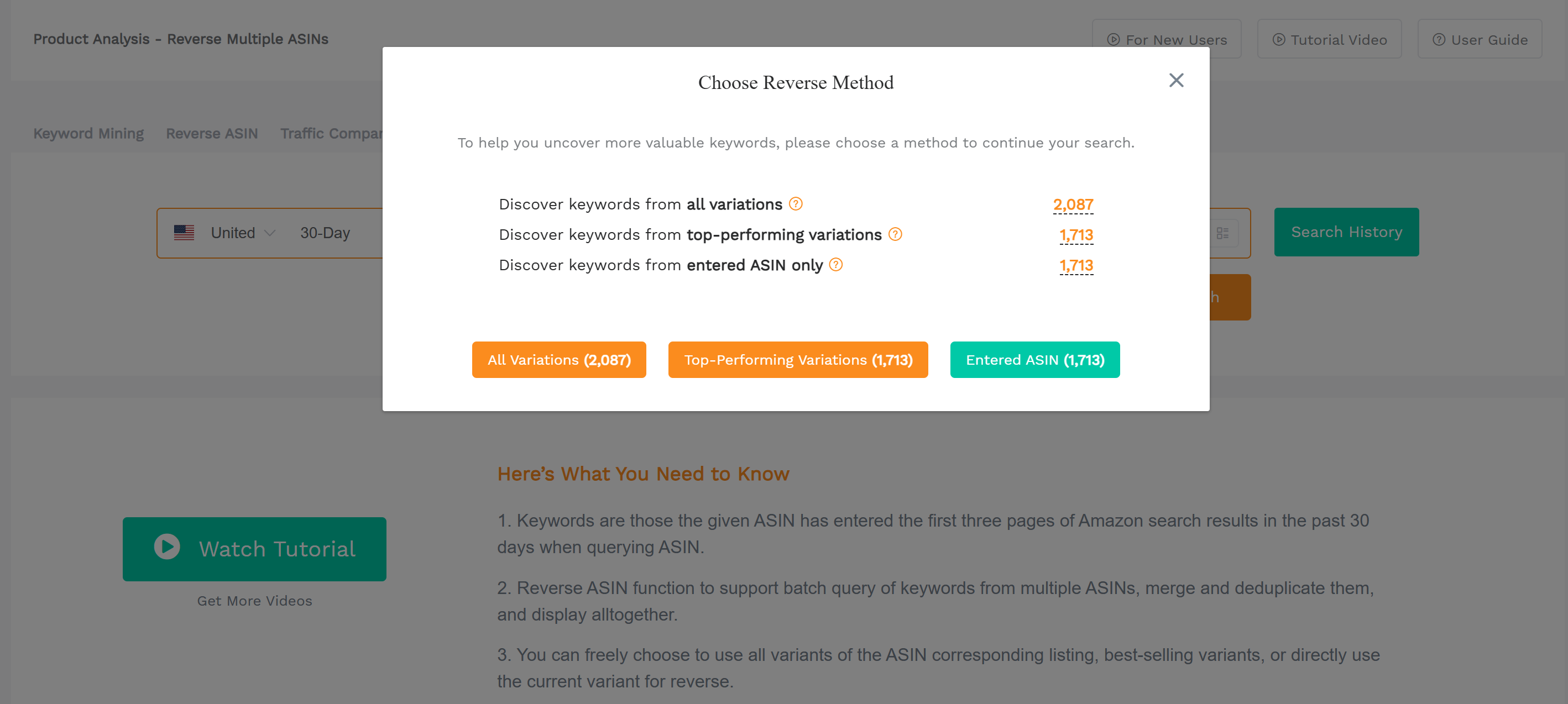Select the Traffic Comparison tab
This screenshot has width=1568, height=704.
(x=331, y=133)
